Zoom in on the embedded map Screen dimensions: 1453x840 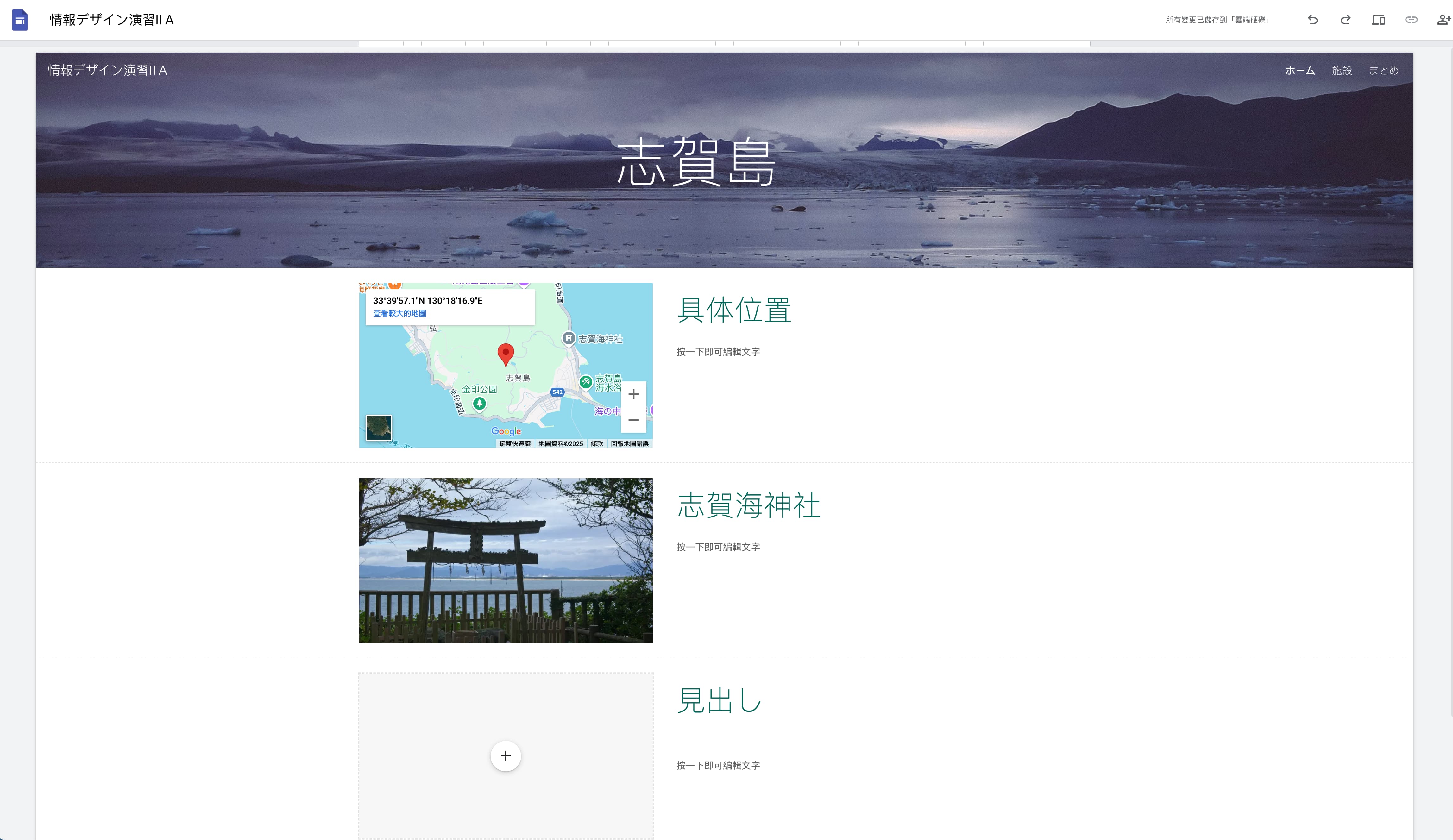(x=633, y=394)
